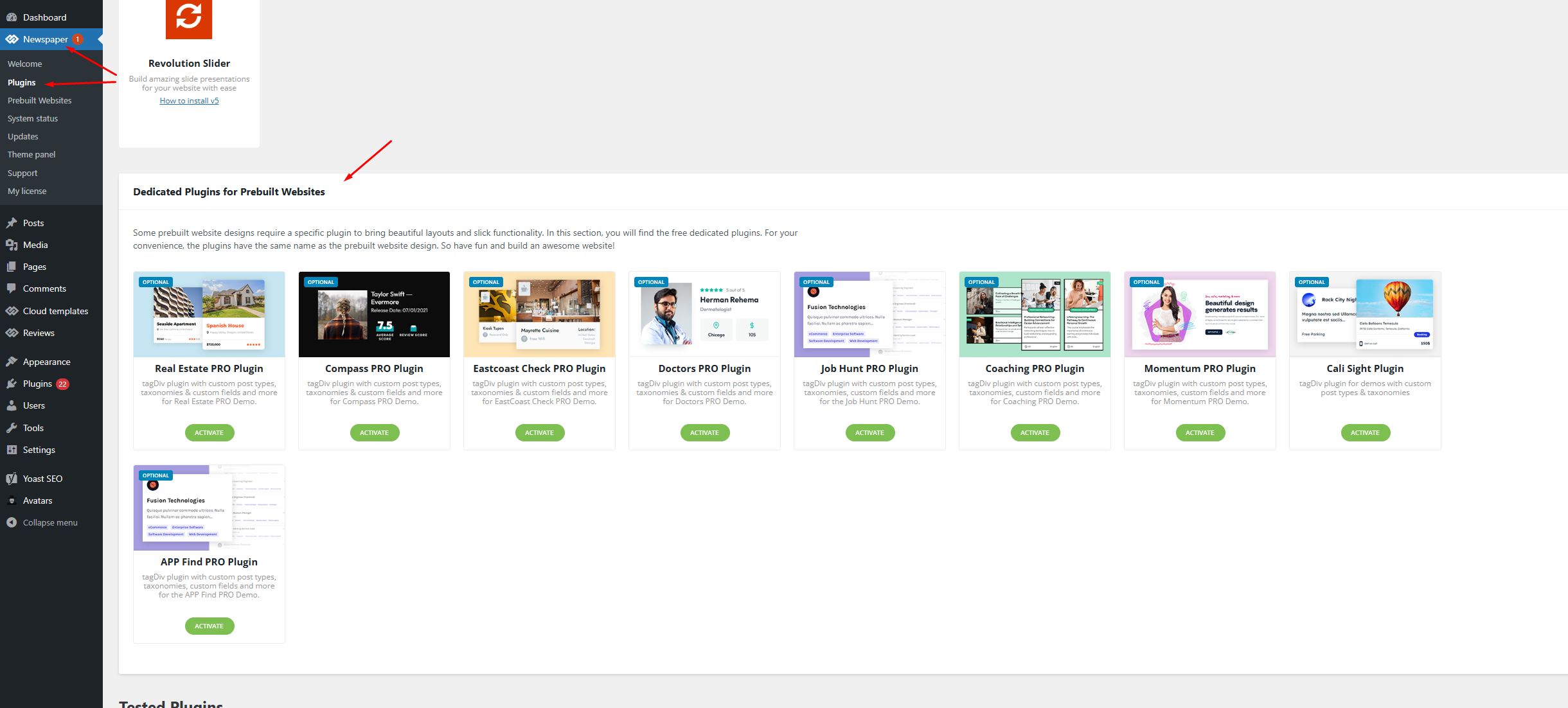Image resolution: width=1568 pixels, height=708 pixels.
Task: Click the Revolution Slider orange logo
Action: coord(189,19)
